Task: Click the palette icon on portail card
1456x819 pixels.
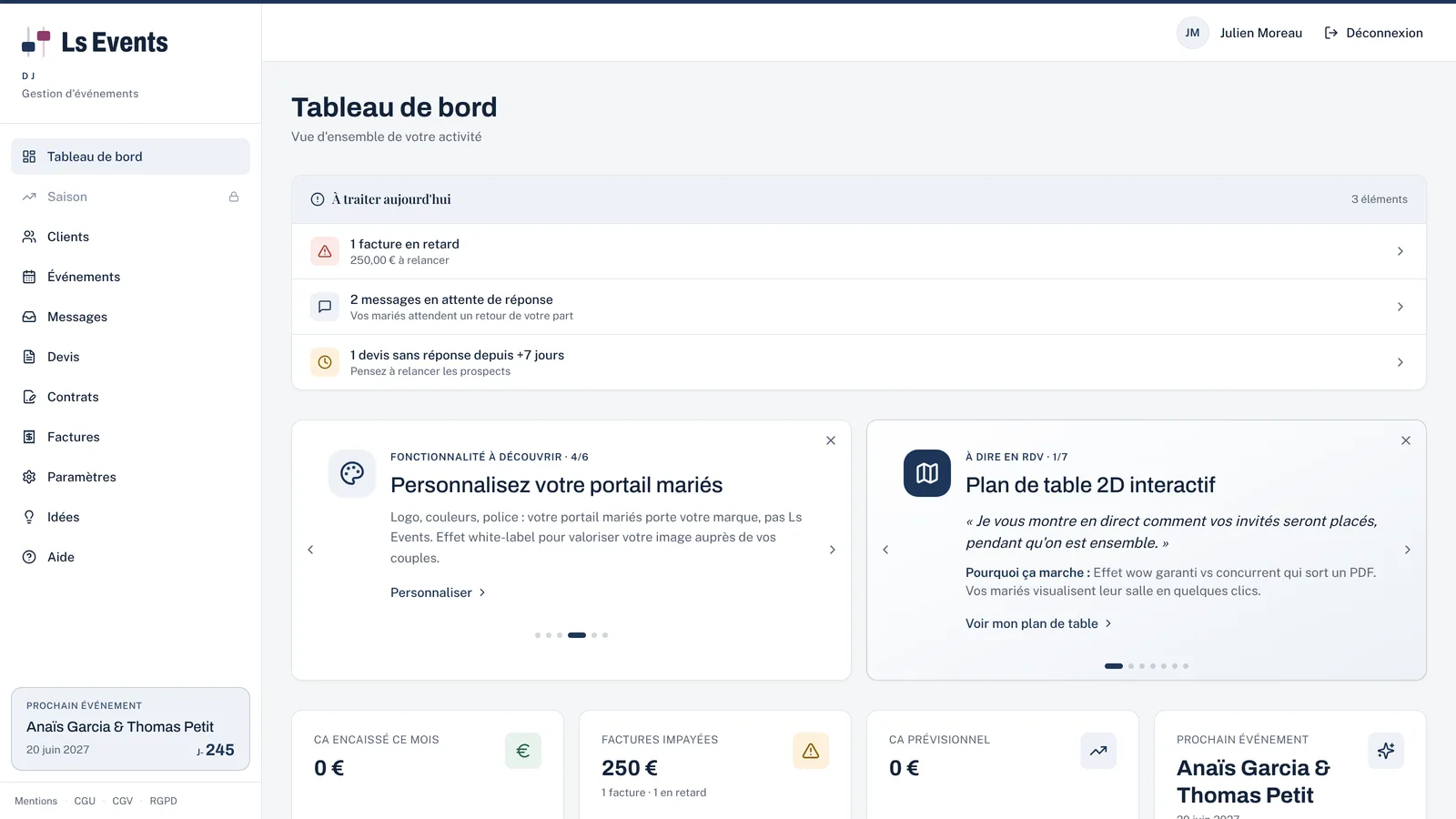Action: [352, 473]
